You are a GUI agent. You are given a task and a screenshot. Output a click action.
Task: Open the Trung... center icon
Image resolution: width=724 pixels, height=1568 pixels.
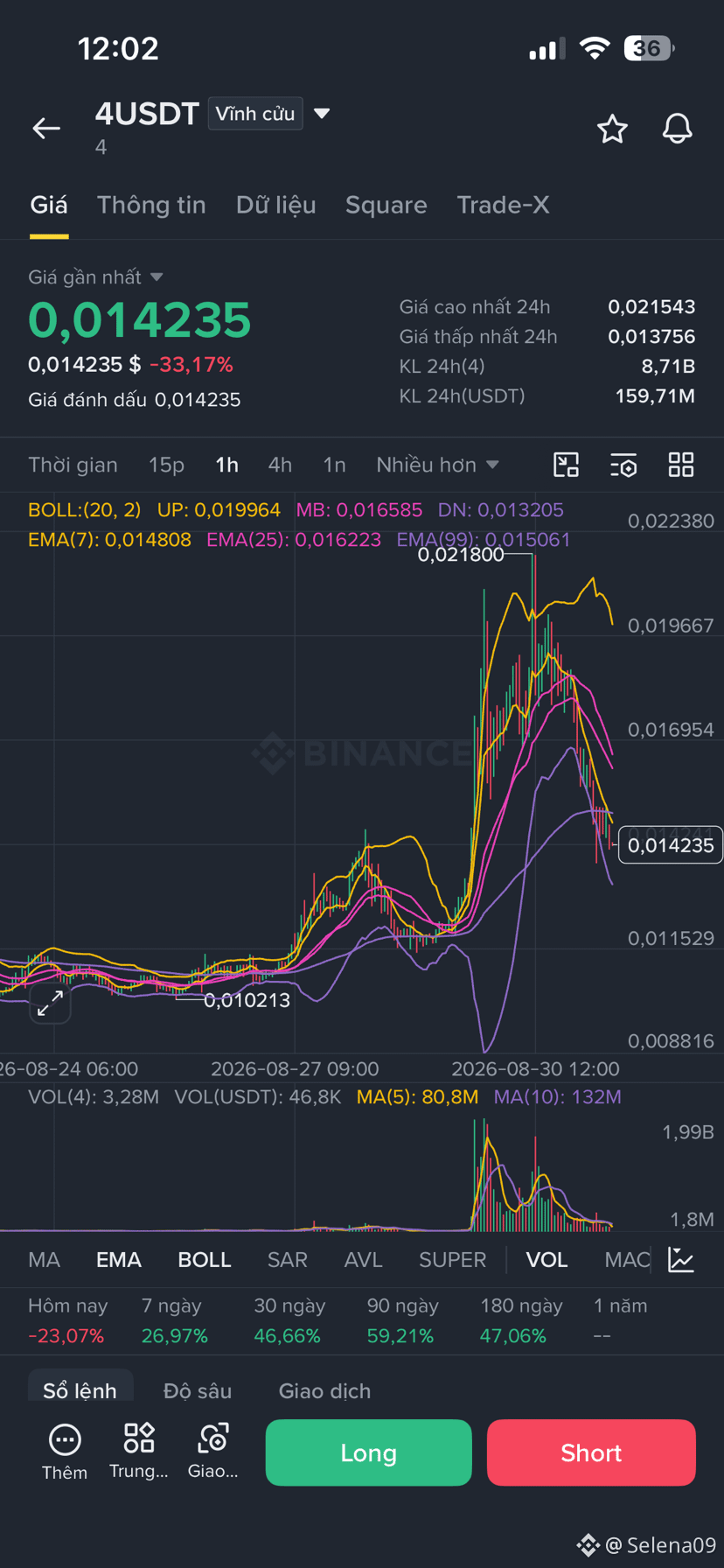(x=138, y=1452)
